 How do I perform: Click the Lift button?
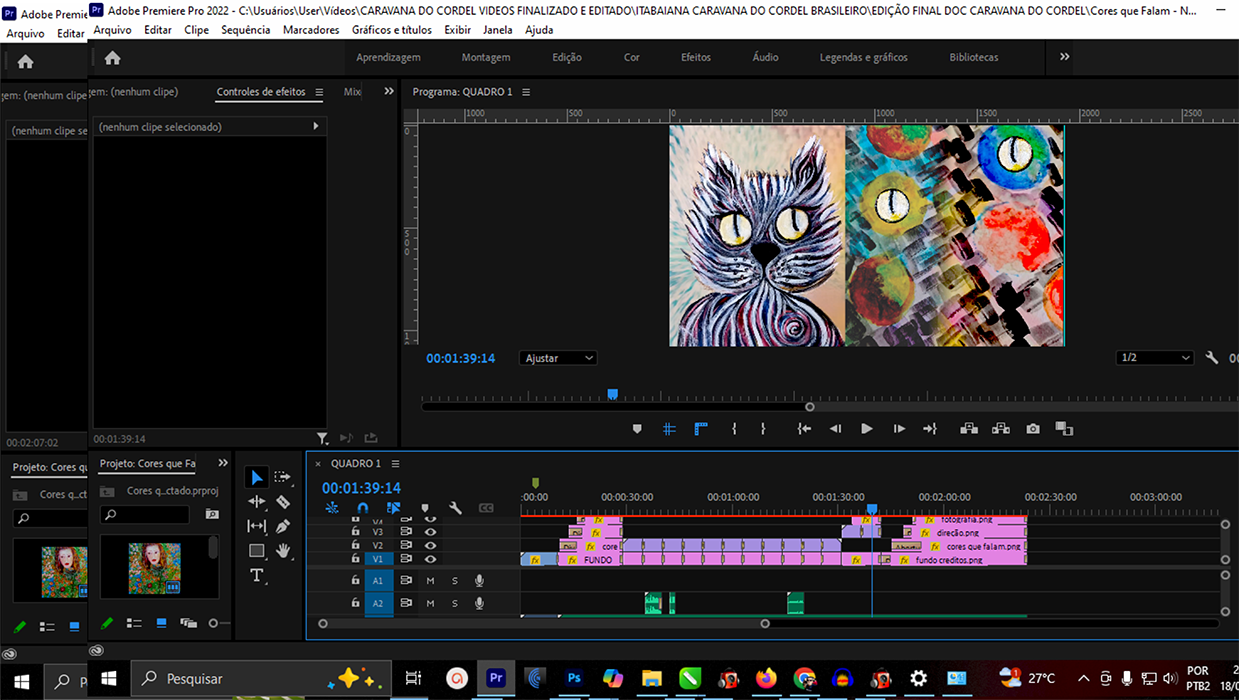969,429
